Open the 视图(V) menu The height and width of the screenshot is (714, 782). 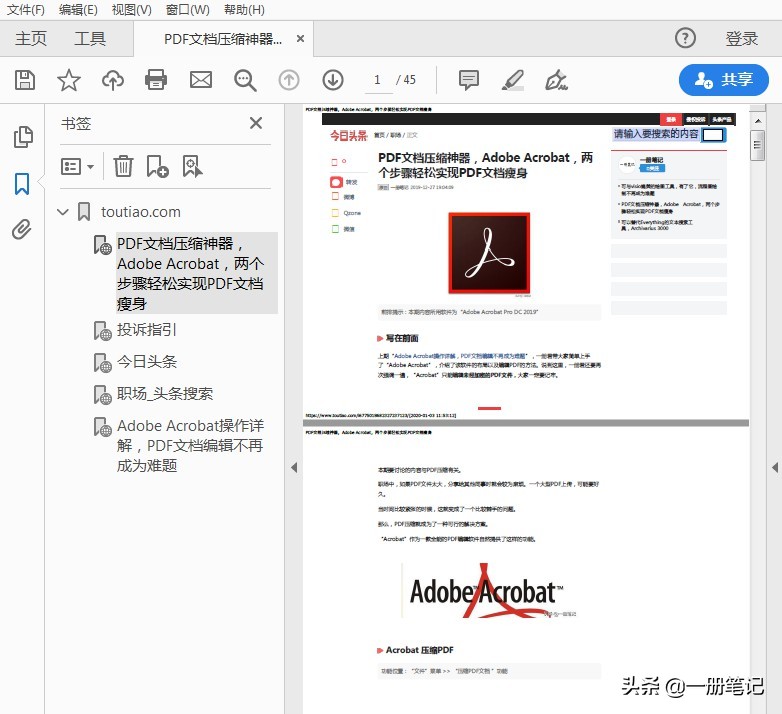coord(132,9)
